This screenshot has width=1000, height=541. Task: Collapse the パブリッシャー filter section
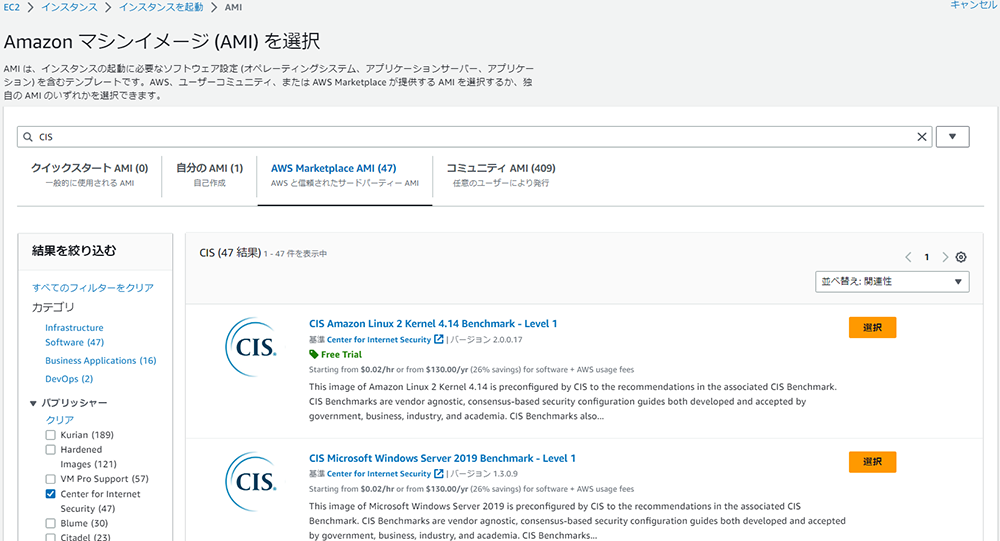coord(35,403)
